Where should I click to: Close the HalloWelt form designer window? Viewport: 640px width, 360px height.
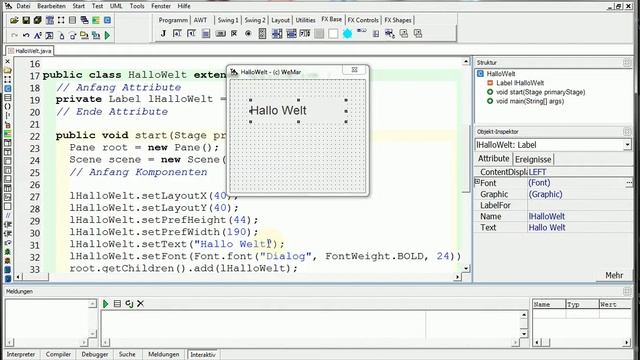pos(355,70)
